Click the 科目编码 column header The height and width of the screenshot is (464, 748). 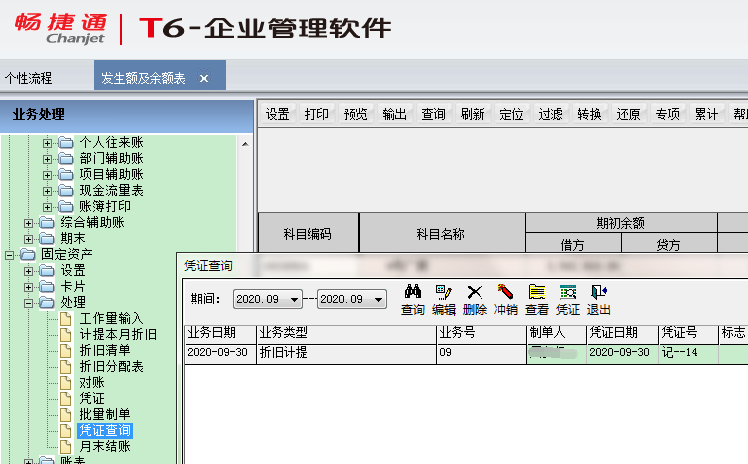point(308,234)
